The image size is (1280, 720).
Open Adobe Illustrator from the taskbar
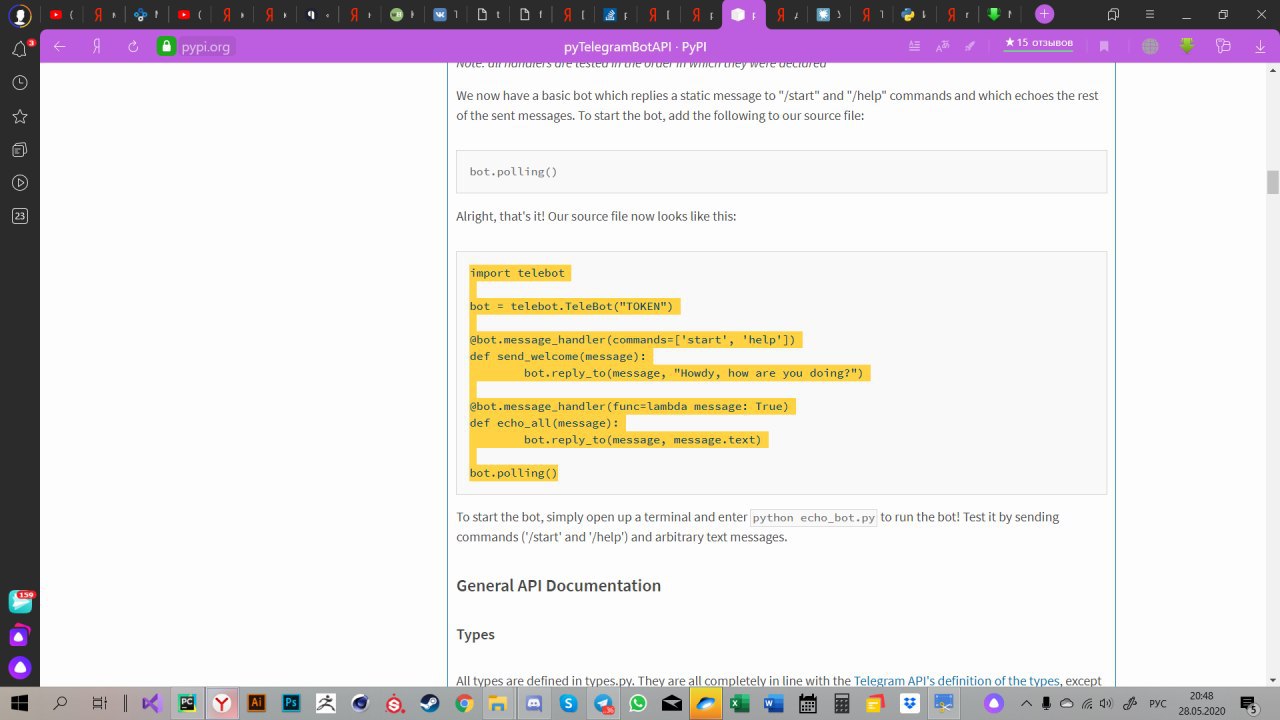[x=256, y=703]
